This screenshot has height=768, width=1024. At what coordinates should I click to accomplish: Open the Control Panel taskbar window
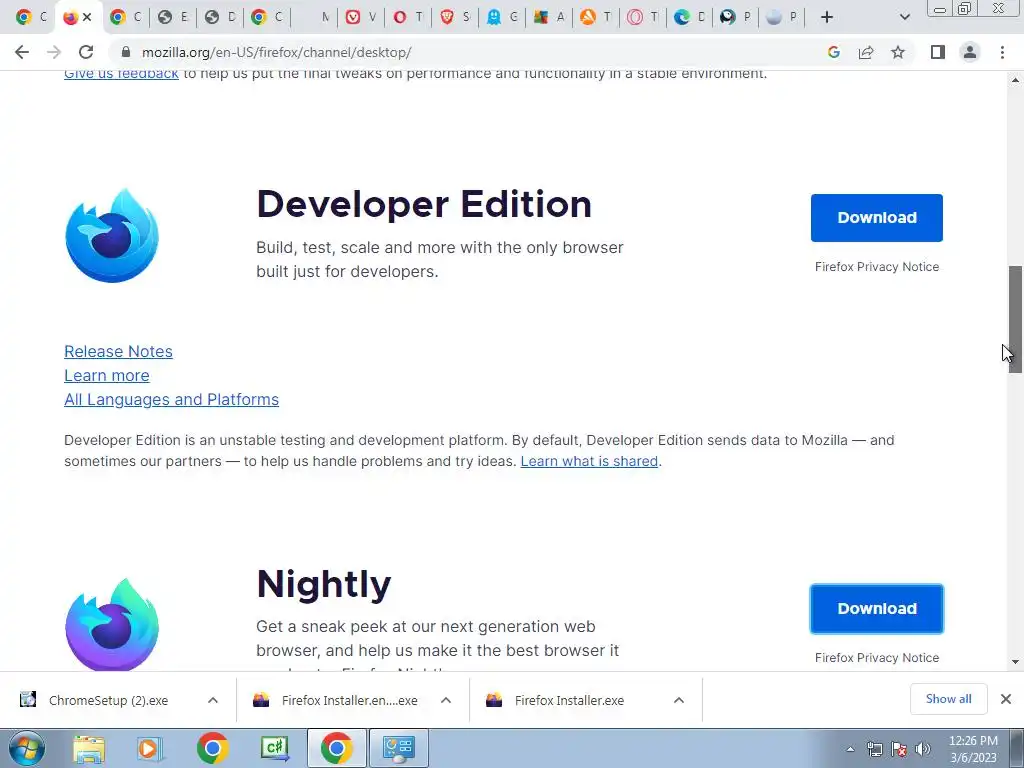(399, 748)
